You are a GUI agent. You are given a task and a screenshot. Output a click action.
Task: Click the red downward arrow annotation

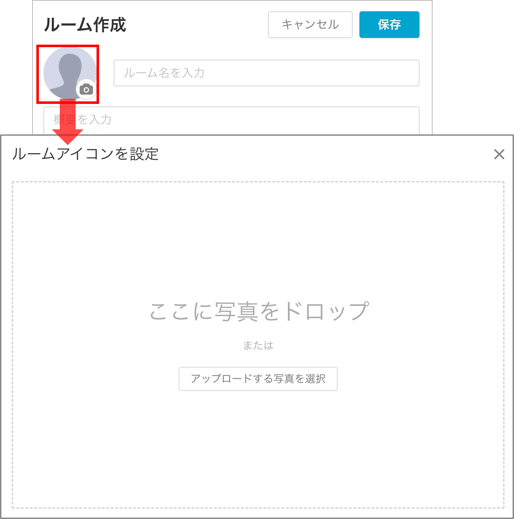coord(68,121)
